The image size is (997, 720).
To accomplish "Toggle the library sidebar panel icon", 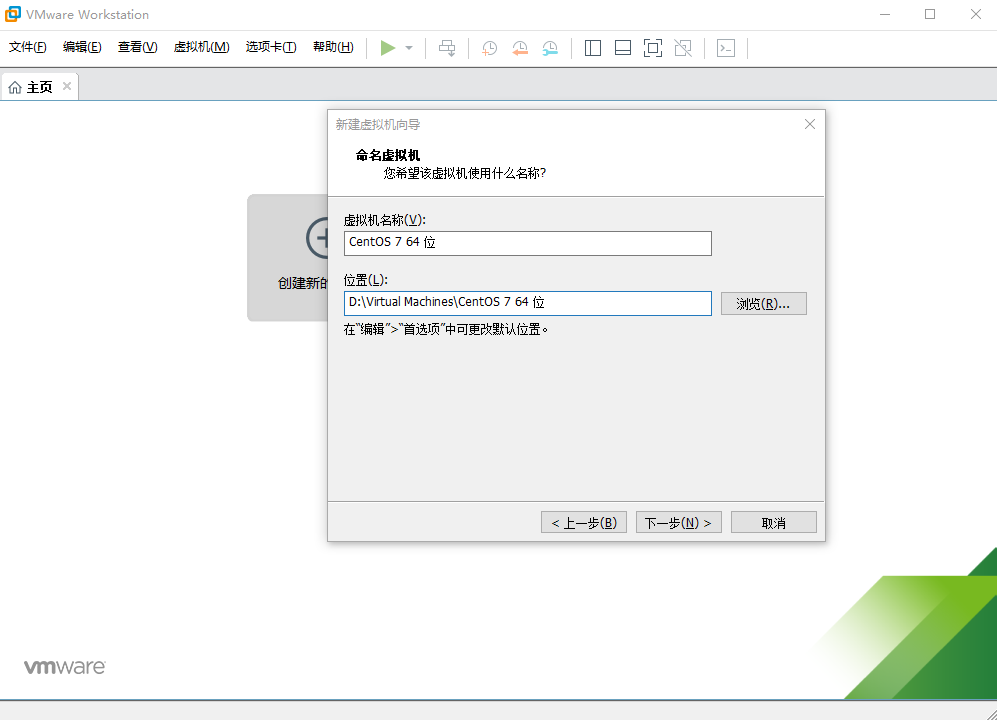I will 593,48.
